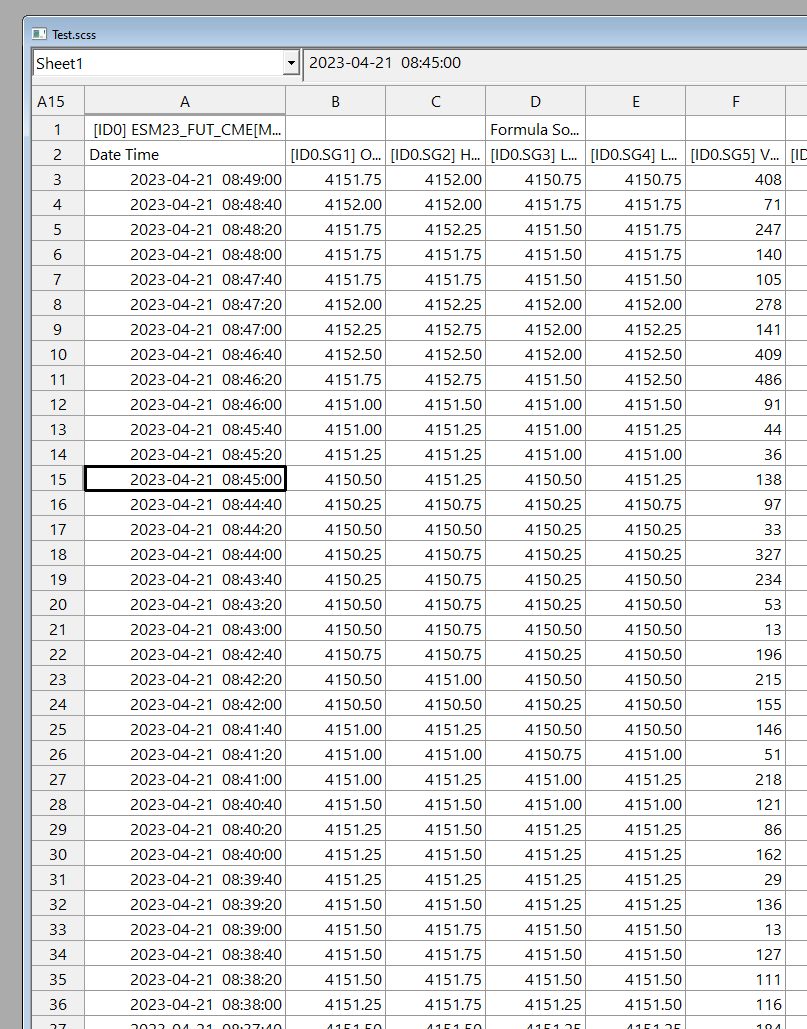Image resolution: width=807 pixels, height=1029 pixels.
Task: Select column A header
Action: (x=185, y=102)
